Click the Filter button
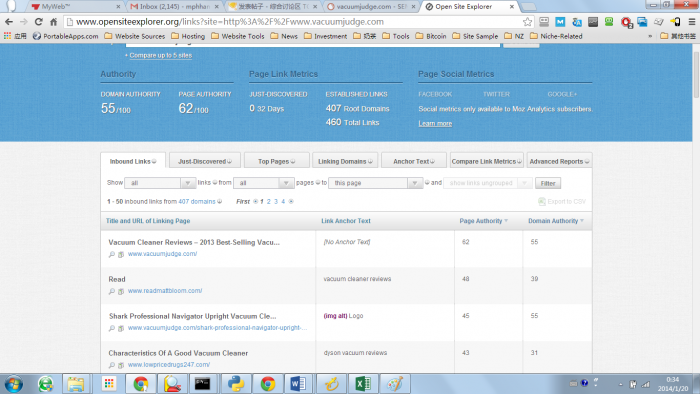The width and height of the screenshot is (700, 394). [548, 183]
